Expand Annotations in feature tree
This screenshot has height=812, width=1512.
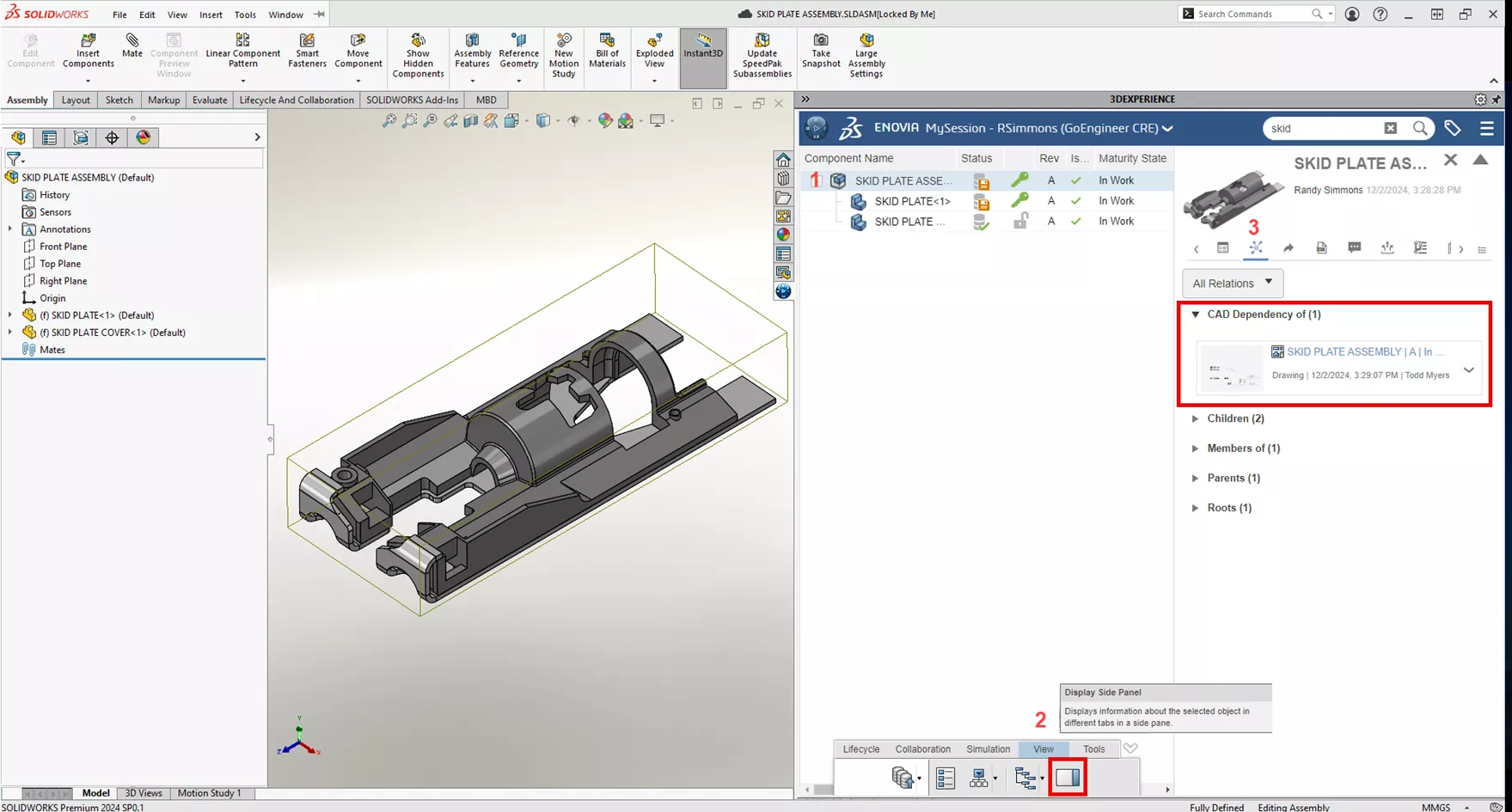[10, 229]
